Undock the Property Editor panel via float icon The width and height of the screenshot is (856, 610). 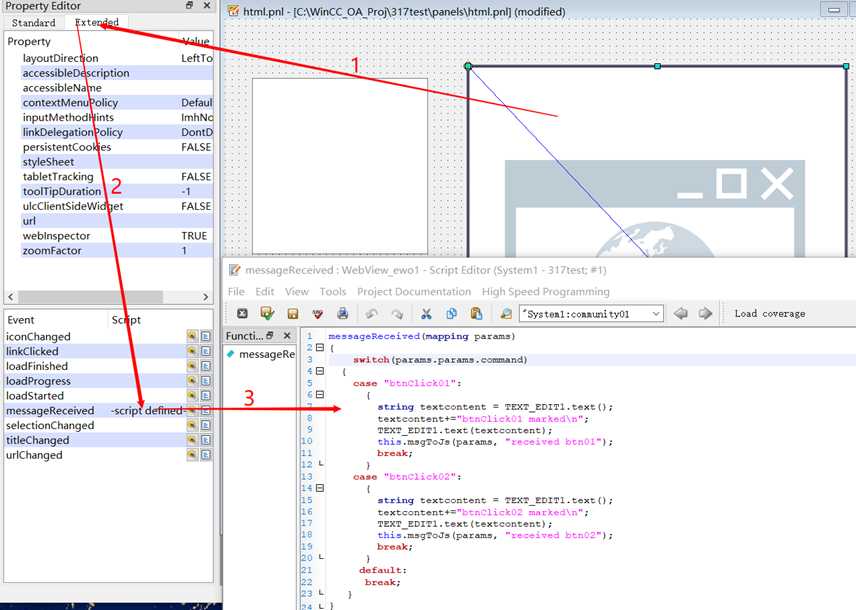[189, 5]
